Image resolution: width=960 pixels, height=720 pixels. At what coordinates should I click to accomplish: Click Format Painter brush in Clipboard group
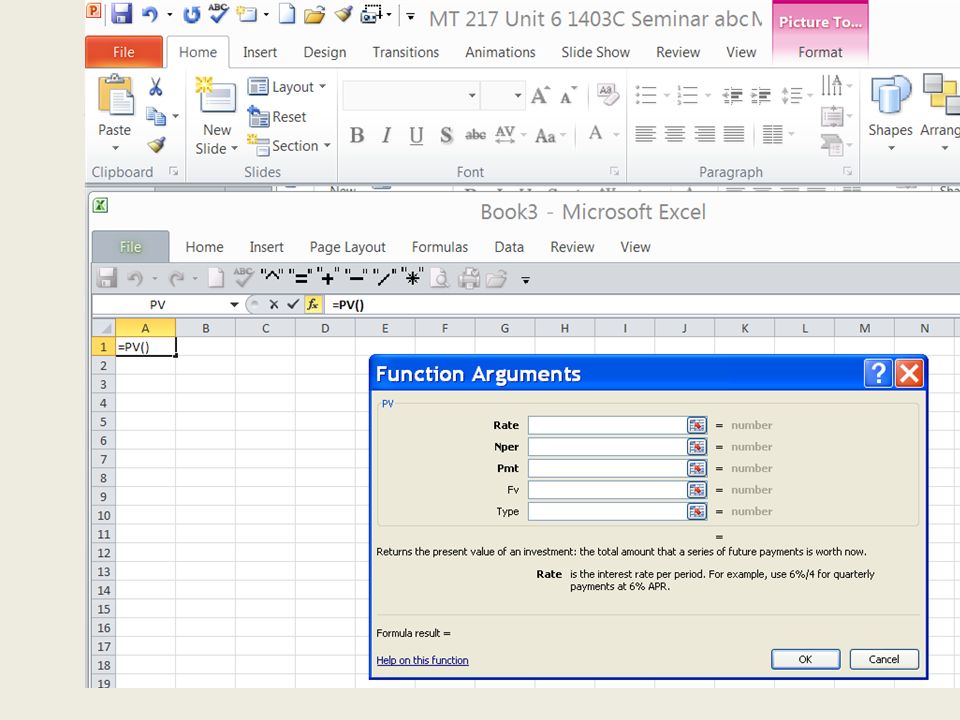tap(157, 145)
